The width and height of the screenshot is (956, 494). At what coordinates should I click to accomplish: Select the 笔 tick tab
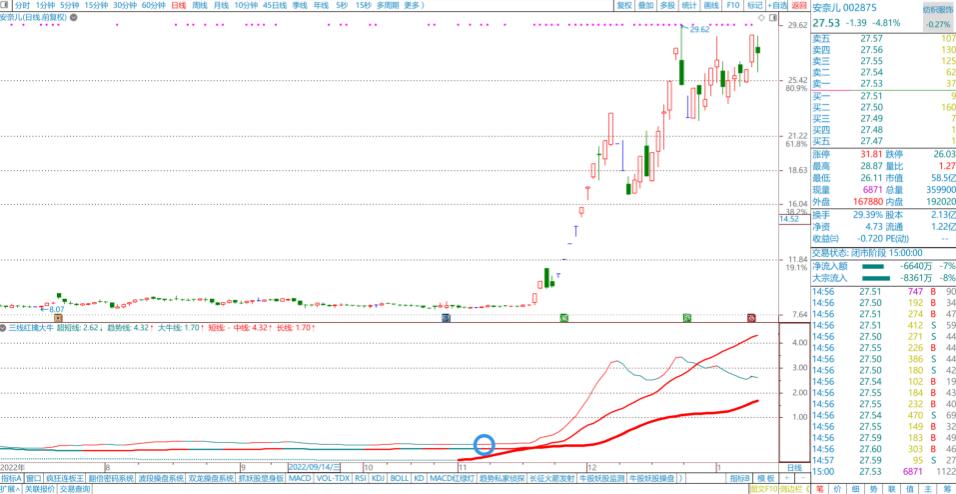point(819,489)
